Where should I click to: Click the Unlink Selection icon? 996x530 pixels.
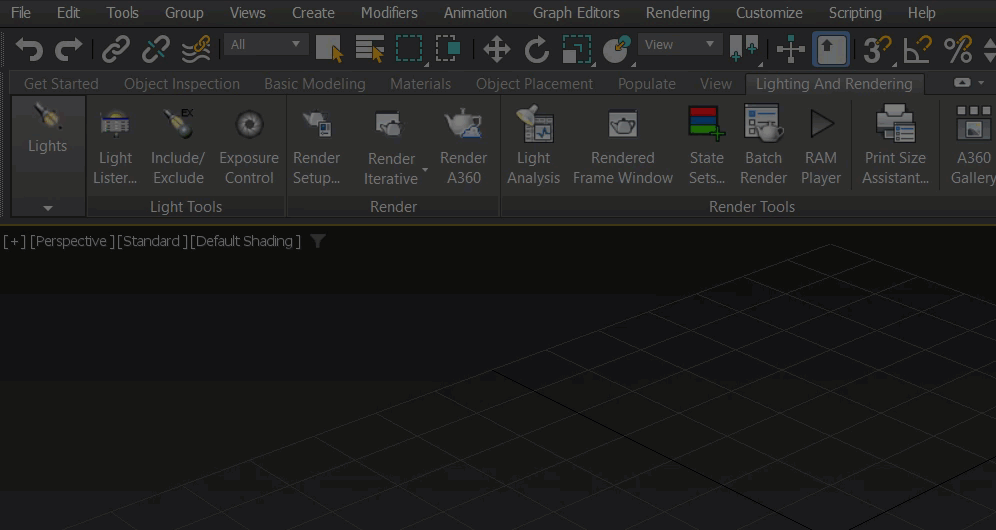pyautogui.click(x=156, y=49)
